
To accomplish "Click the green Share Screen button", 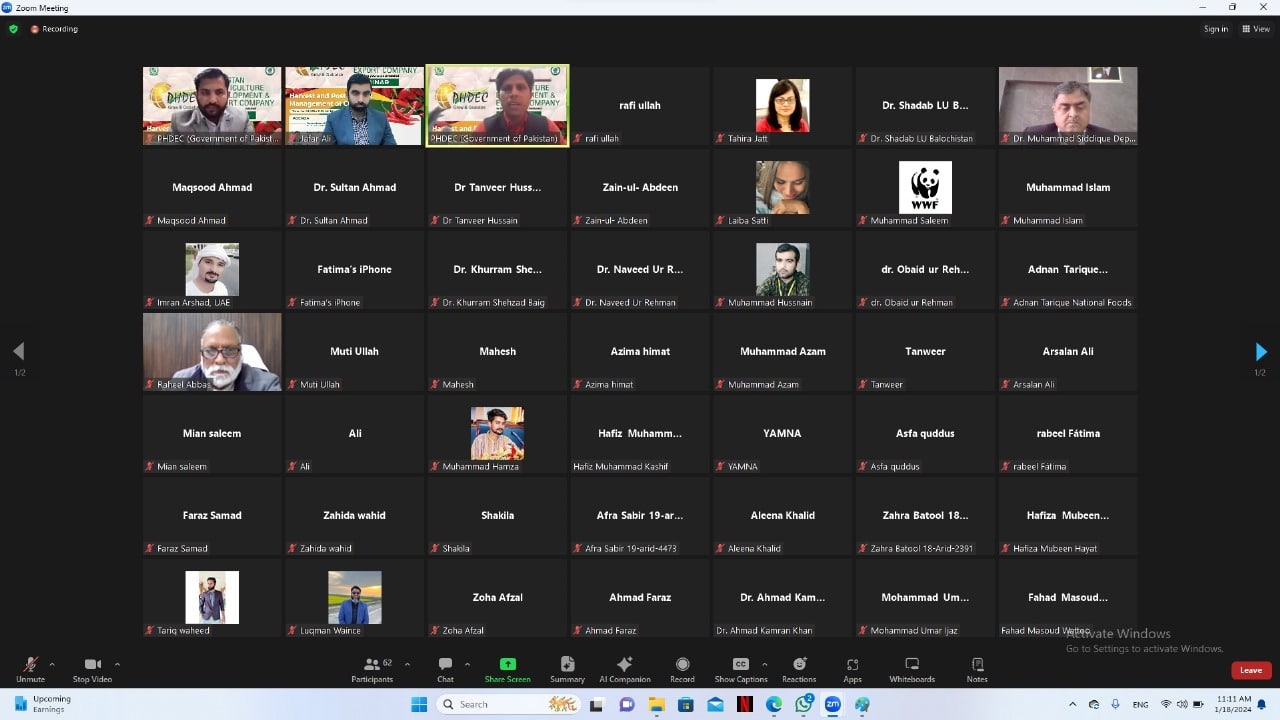I will coord(507,668).
